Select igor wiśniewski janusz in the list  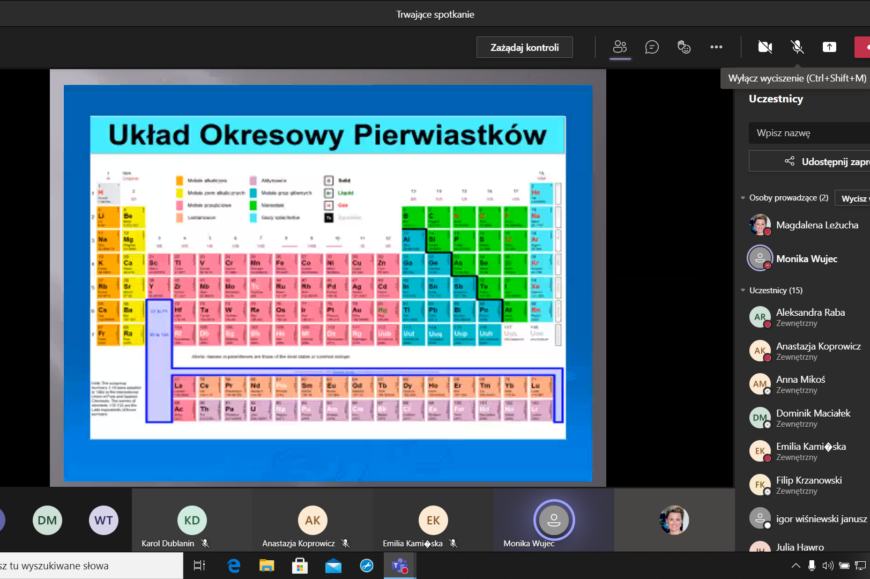coord(808,519)
